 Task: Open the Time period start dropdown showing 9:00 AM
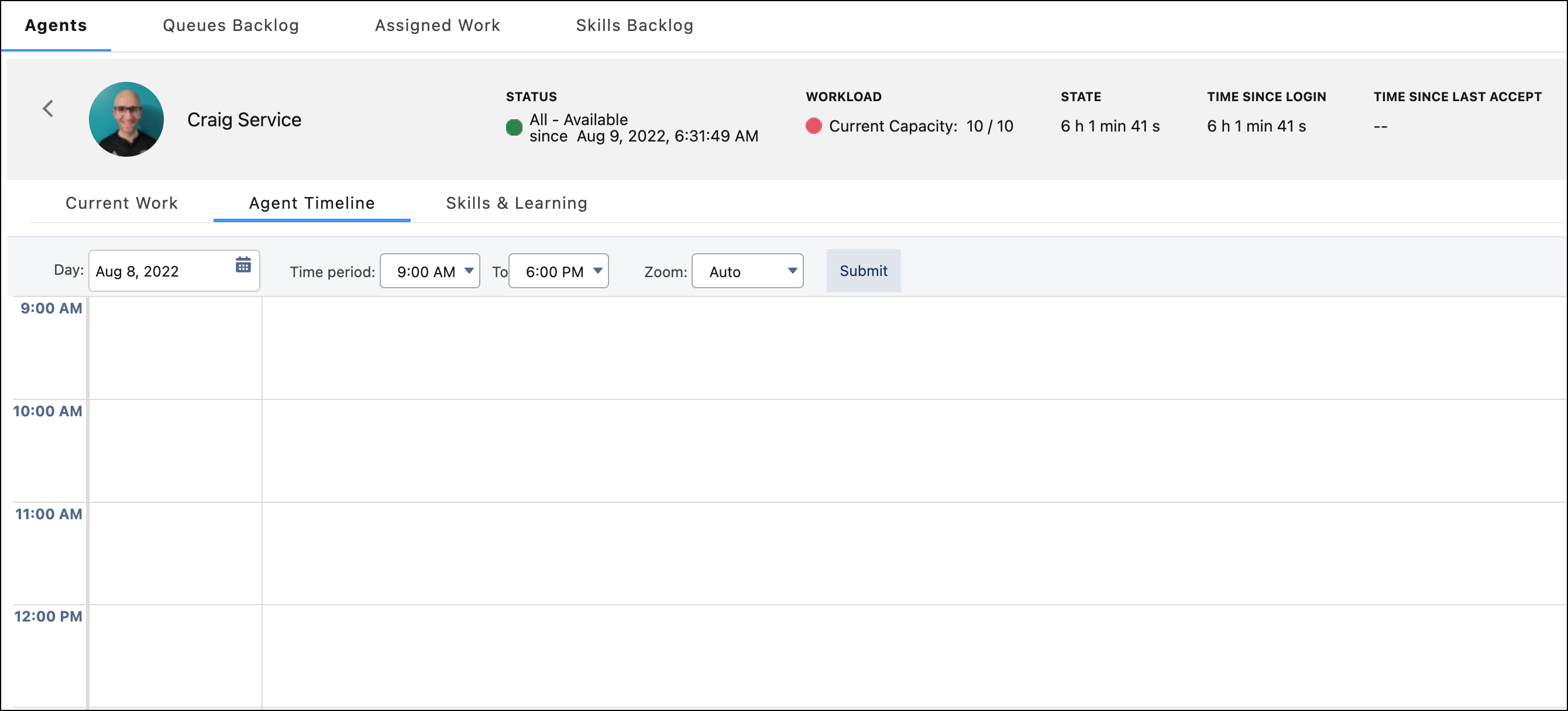tap(429, 271)
